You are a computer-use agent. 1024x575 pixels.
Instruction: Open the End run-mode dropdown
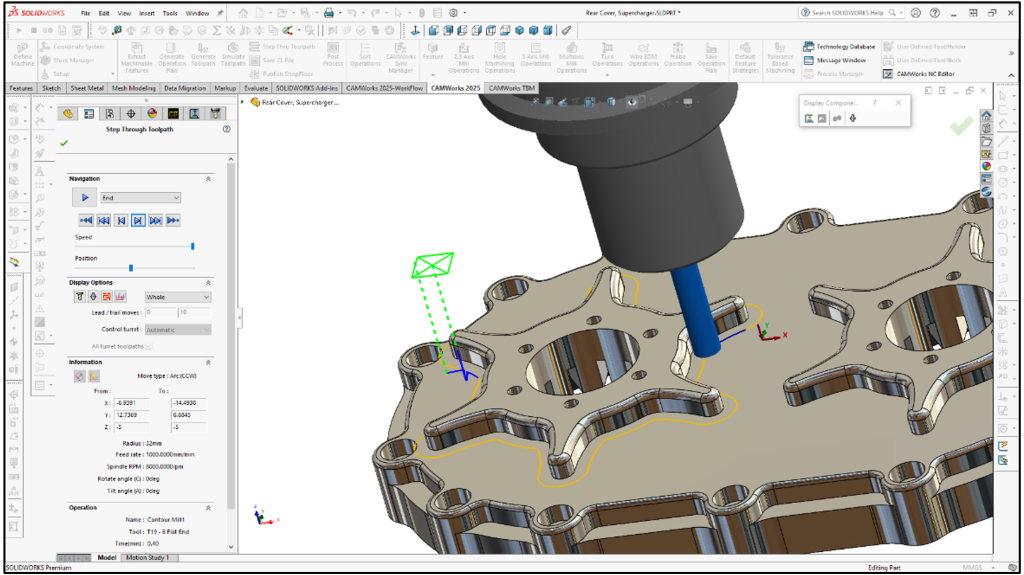coord(140,197)
